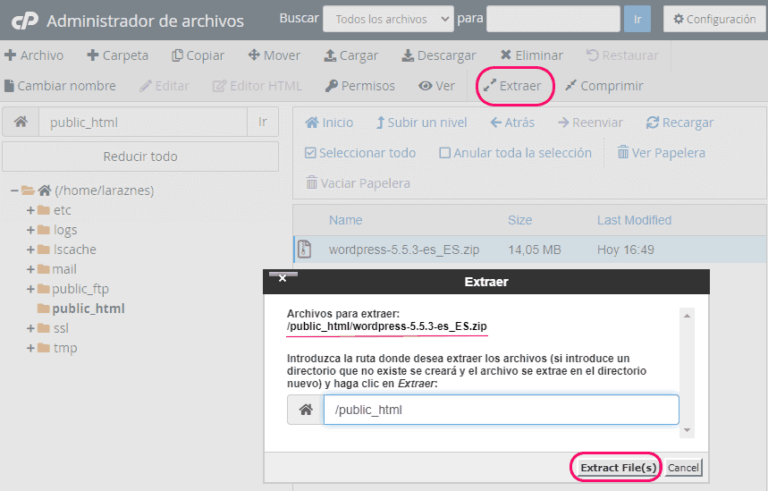This screenshot has width=768, height=491.
Task: Click the Extraer toolbar icon
Action: point(489,86)
